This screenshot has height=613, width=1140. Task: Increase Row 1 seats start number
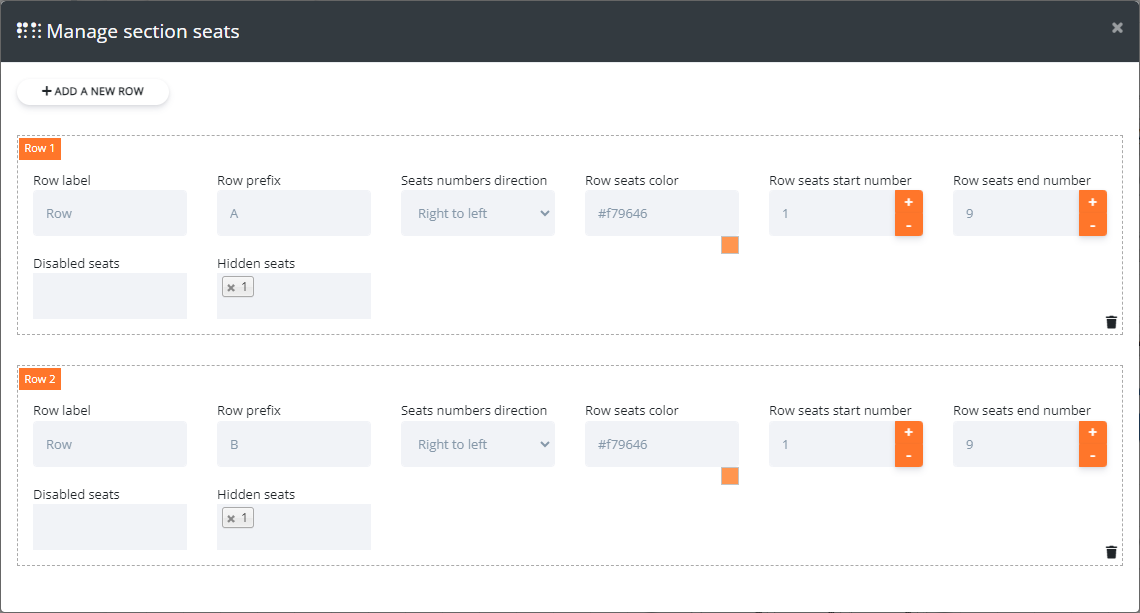[x=908, y=202]
